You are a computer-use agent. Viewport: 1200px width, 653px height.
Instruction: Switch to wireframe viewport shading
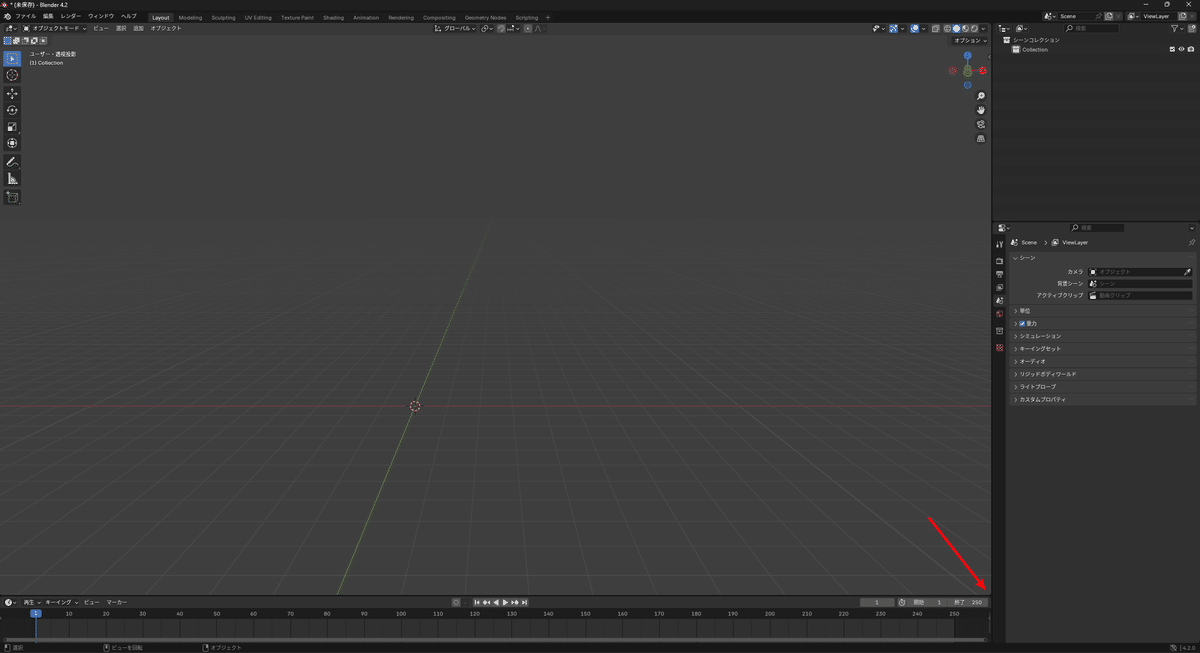pyautogui.click(x=946, y=29)
